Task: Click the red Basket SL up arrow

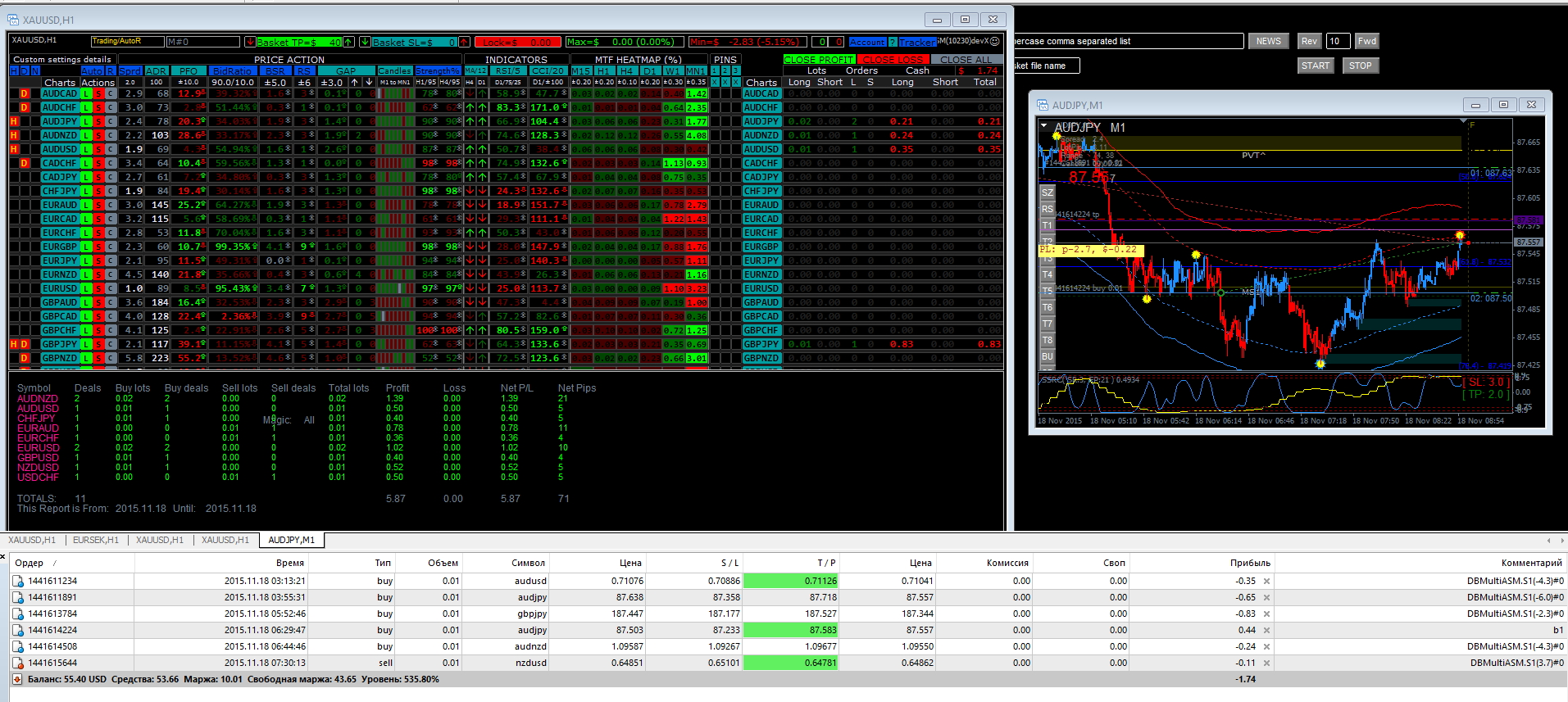Action: click(464, 42)
